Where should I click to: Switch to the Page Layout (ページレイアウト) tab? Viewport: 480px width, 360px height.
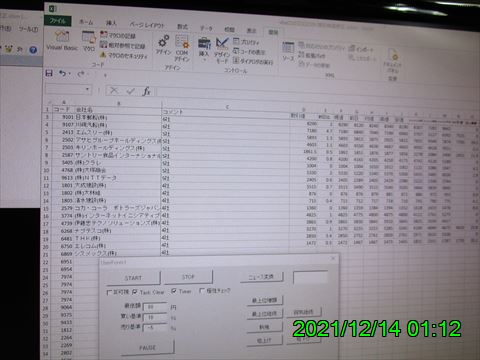click(x=147, y=25)
